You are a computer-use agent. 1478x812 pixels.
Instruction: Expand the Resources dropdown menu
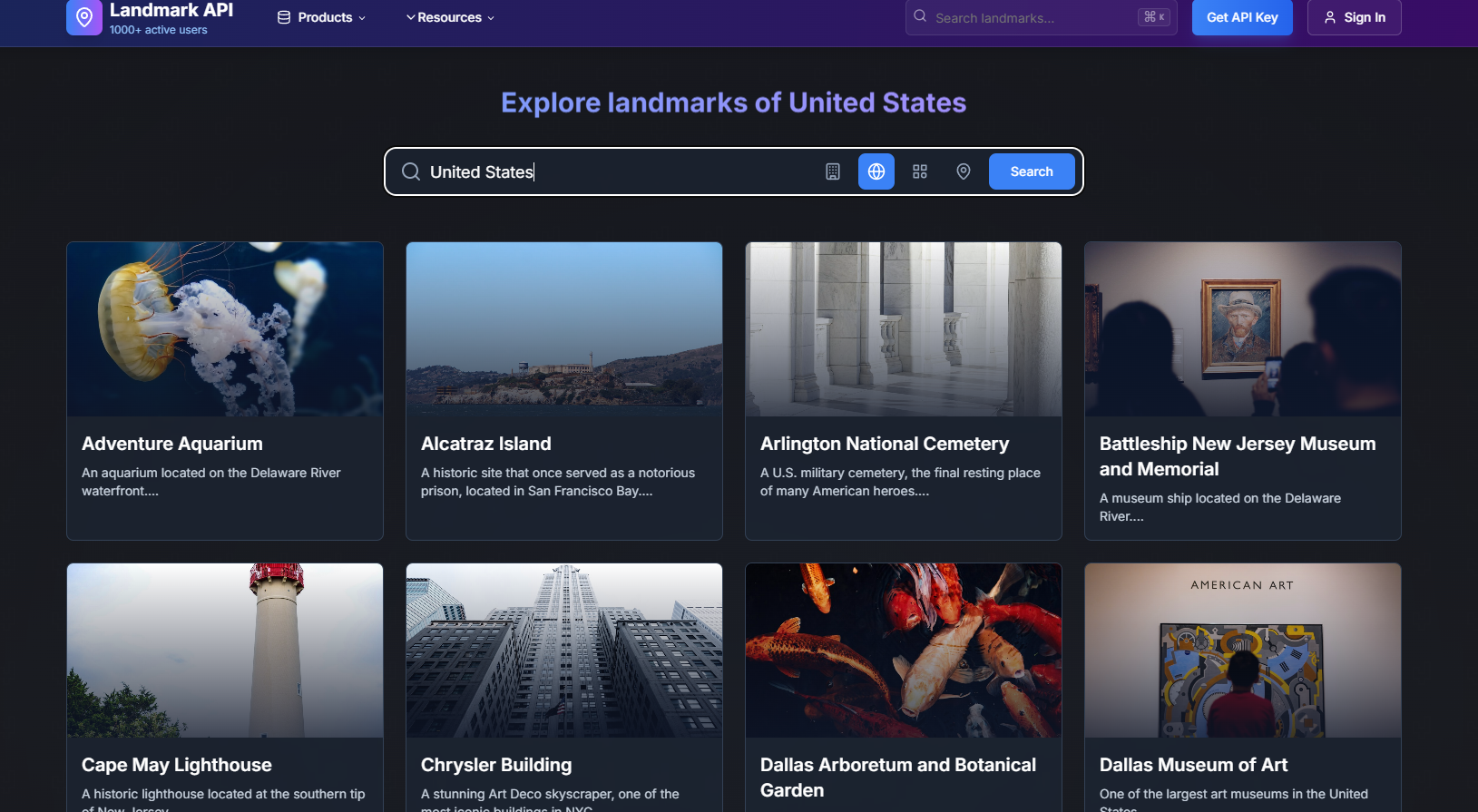click(x=450, y=17)
